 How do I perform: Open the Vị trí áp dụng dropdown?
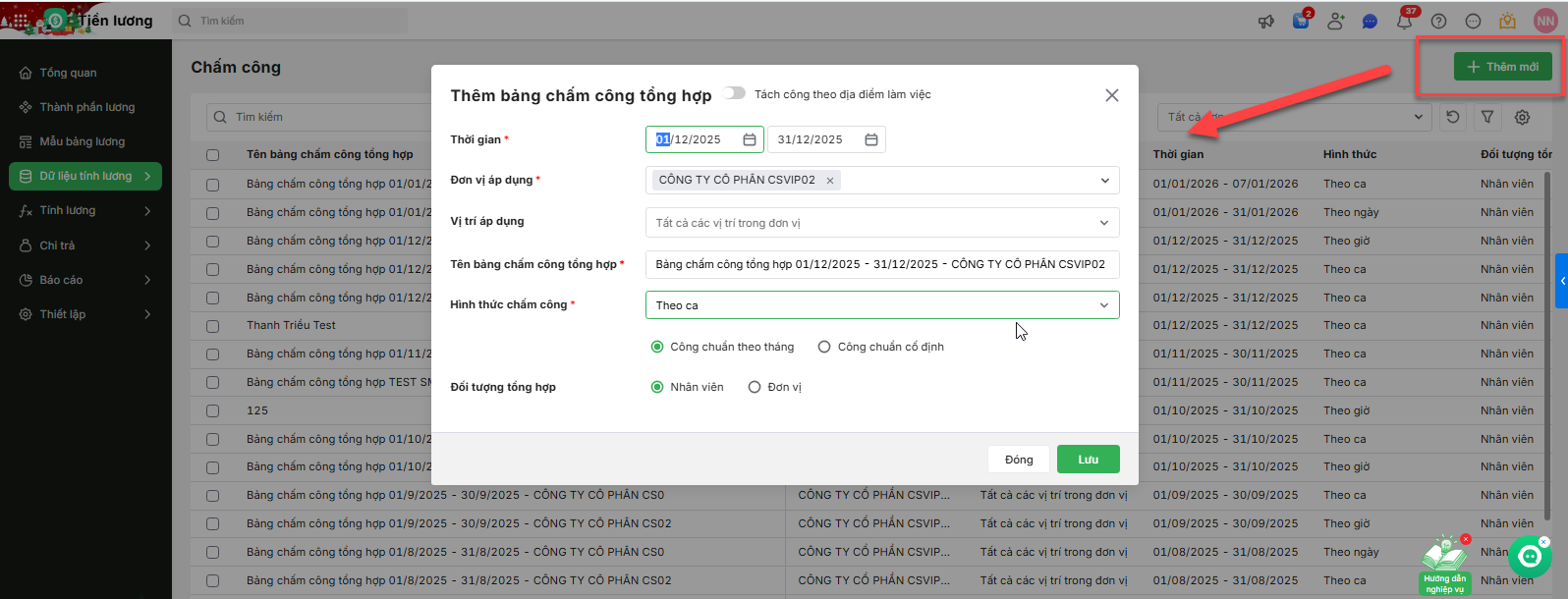tap(1103, 223)
